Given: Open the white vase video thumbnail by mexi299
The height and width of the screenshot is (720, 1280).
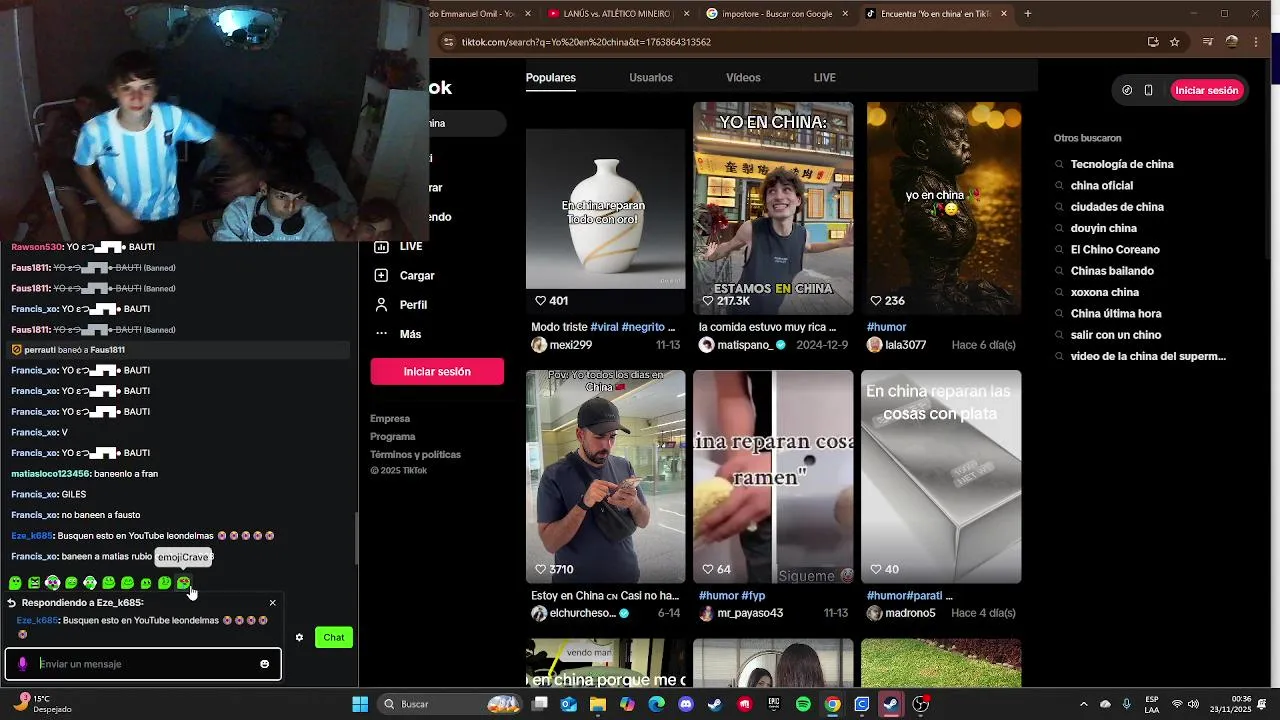Looking at the screenshot, I should click(606, 208).
